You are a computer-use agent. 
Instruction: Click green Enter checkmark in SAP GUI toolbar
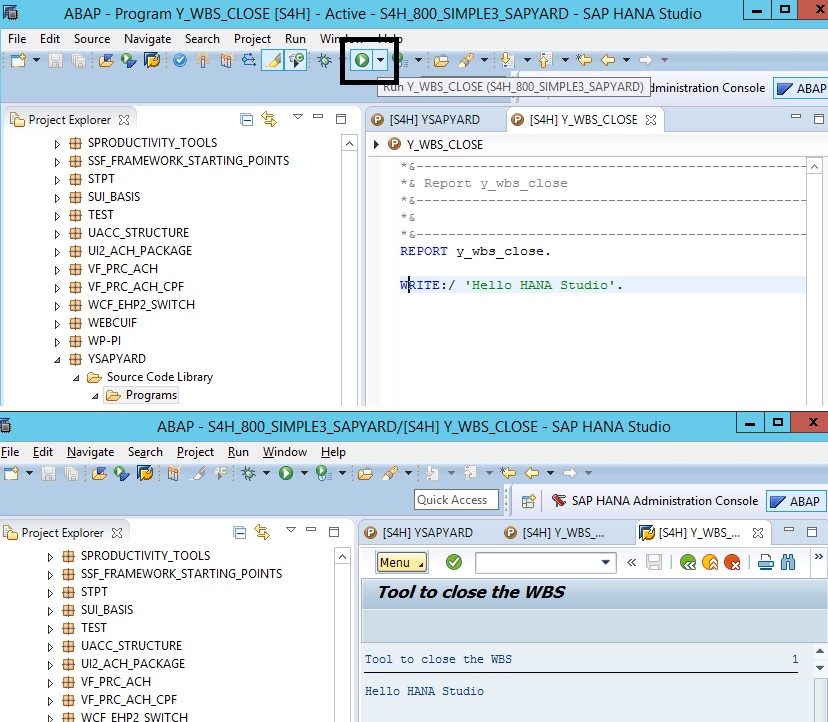pos(454,562)
